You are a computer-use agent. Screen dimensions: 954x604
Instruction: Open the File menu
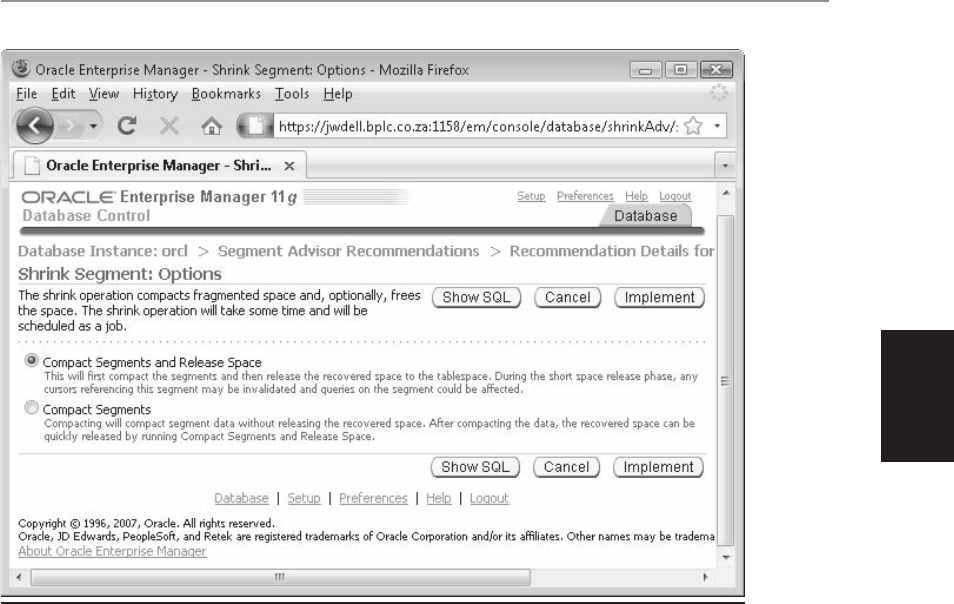(26, 94)
